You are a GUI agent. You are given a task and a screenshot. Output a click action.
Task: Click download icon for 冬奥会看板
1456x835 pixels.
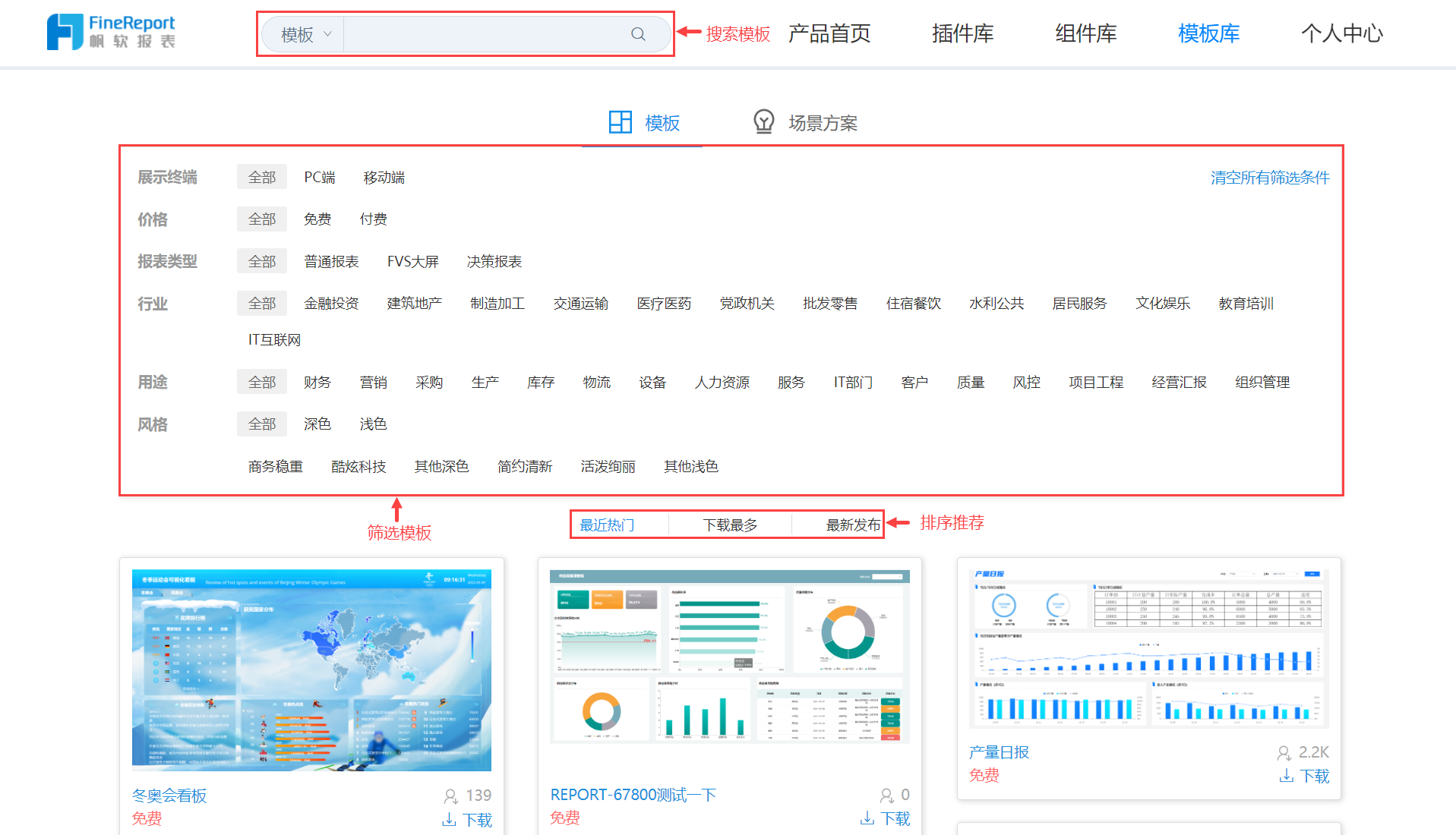[449, 820]
